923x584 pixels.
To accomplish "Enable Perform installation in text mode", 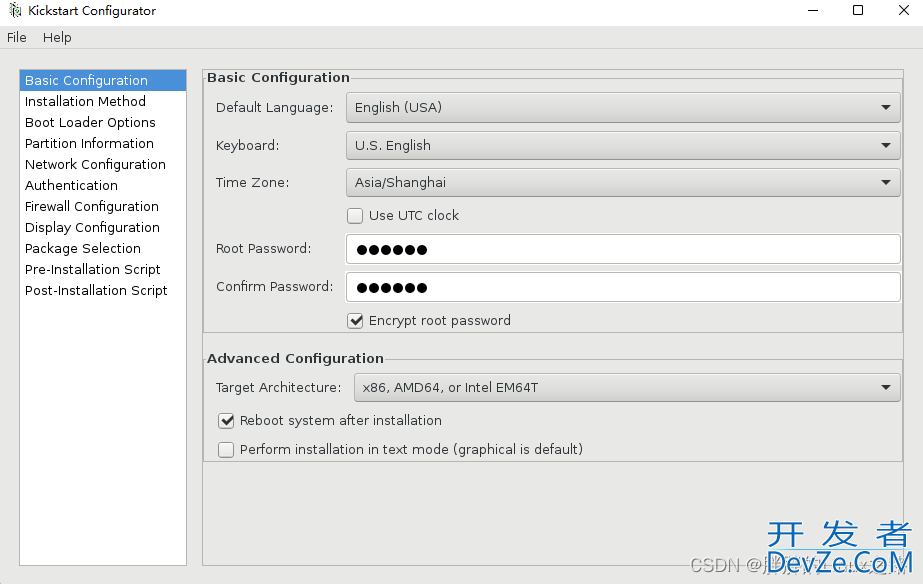I will point(226,450).
